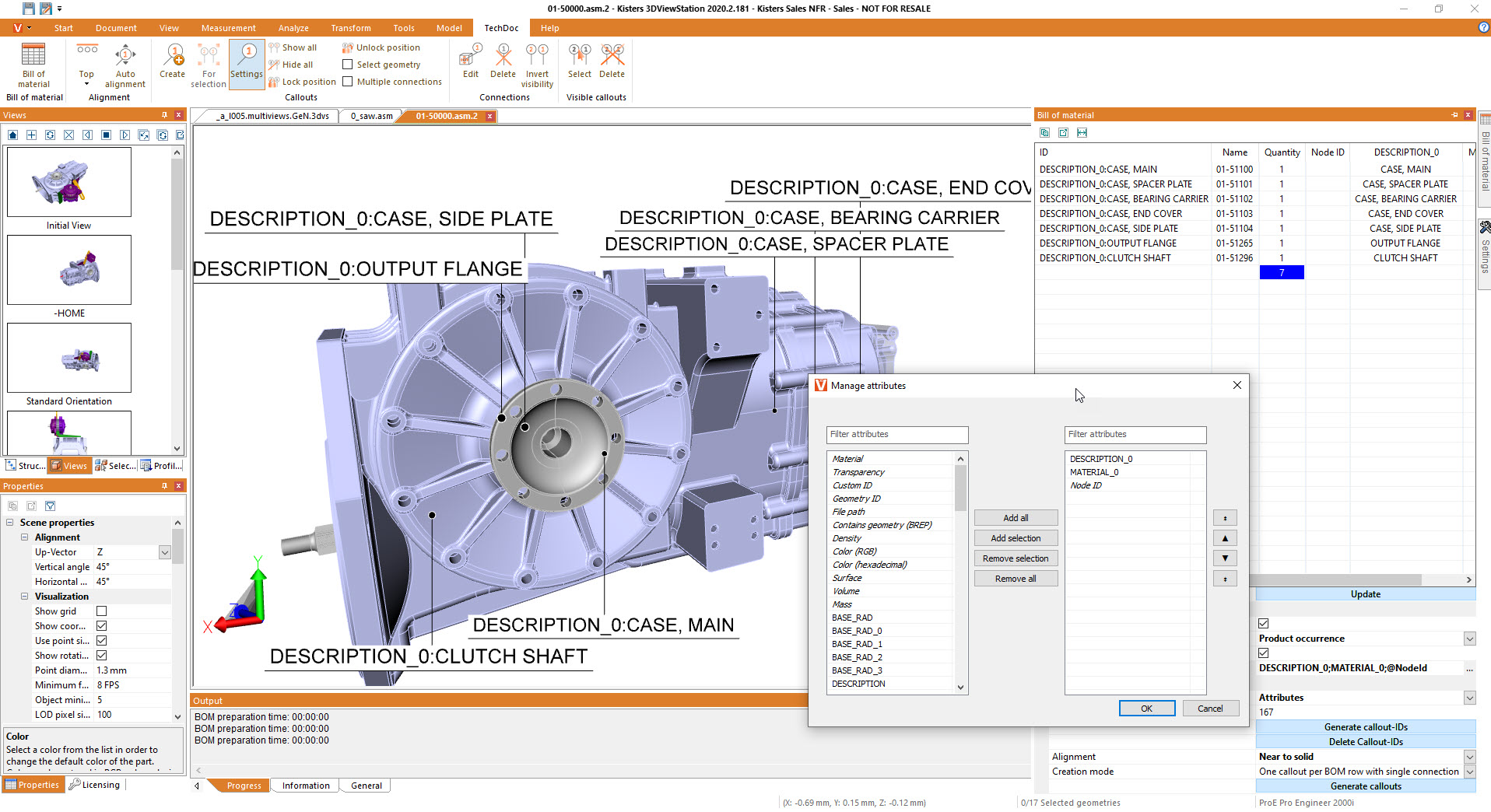This screenshot has width=1491, height=812.
Task: Collapse Visualization property group
Action: point(24,597)
